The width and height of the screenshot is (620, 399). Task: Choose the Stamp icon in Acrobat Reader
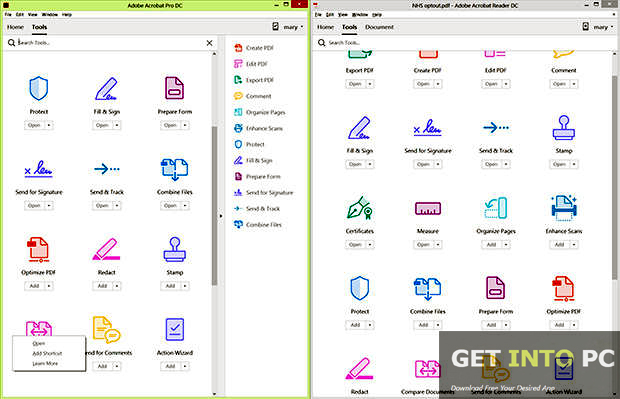tap(564, 128)
